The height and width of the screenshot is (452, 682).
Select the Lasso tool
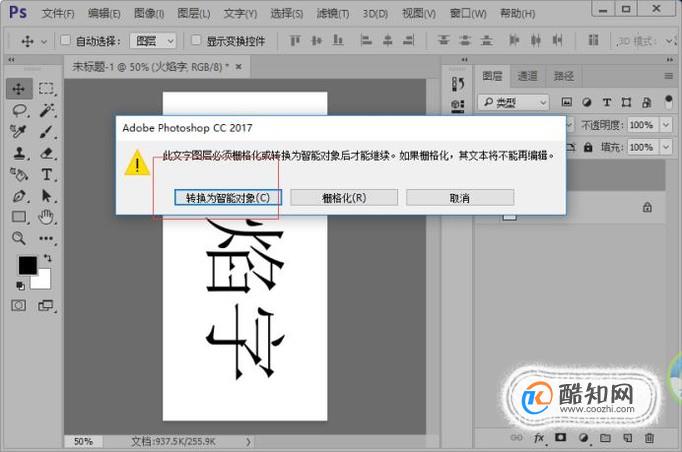click(x=19, y=110)
